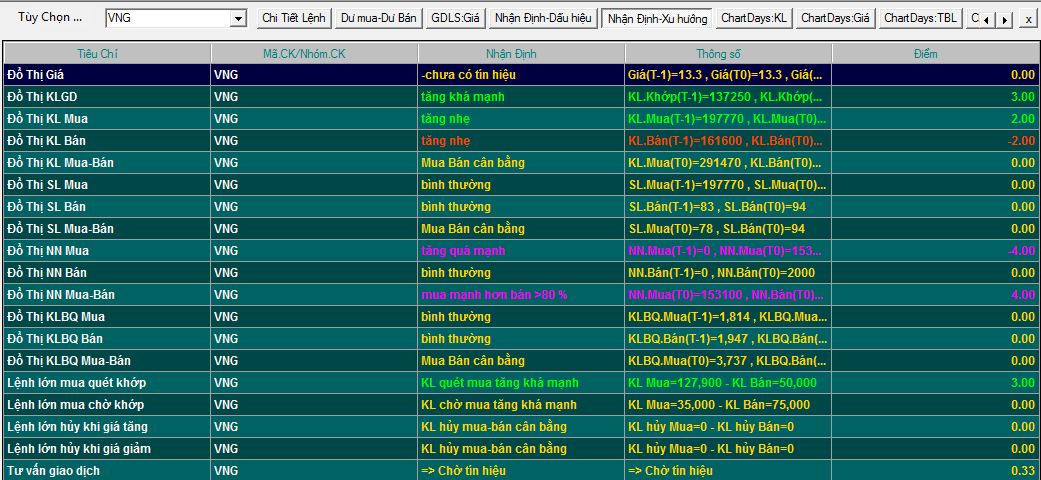The height and width of the screenshot is (480, 1041).
Task: Select the Đồ Thị KLBQ Mua-Bán row
Action: point(520,360)
